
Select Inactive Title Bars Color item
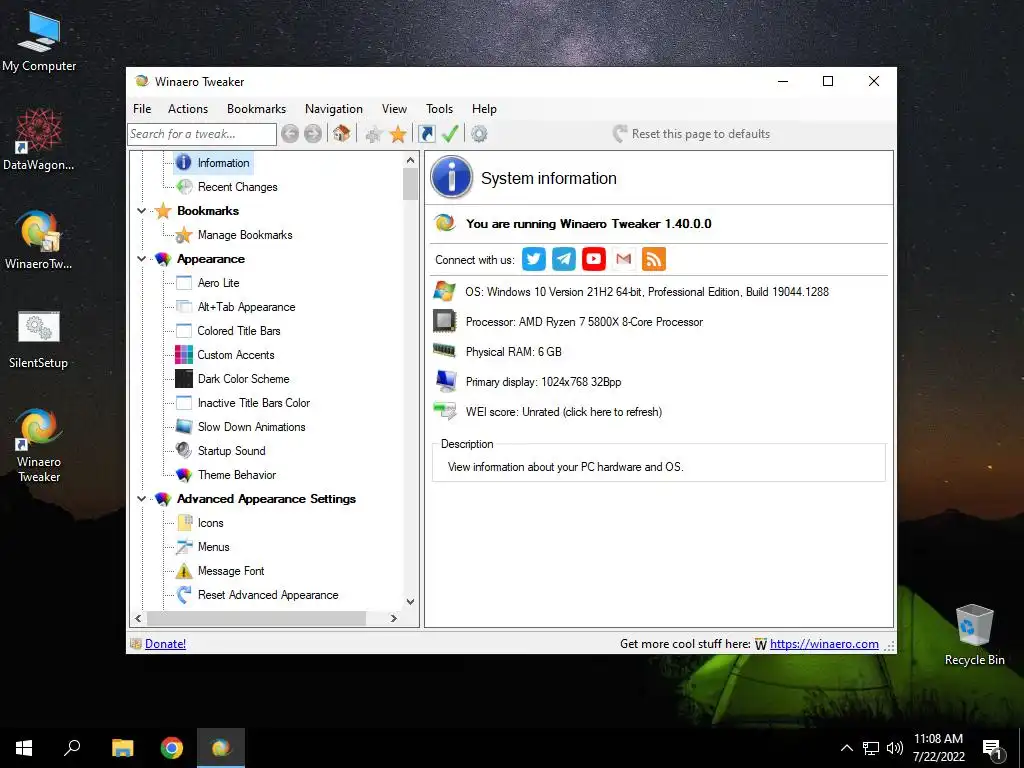pyautogui.click(x=253, y=403)
